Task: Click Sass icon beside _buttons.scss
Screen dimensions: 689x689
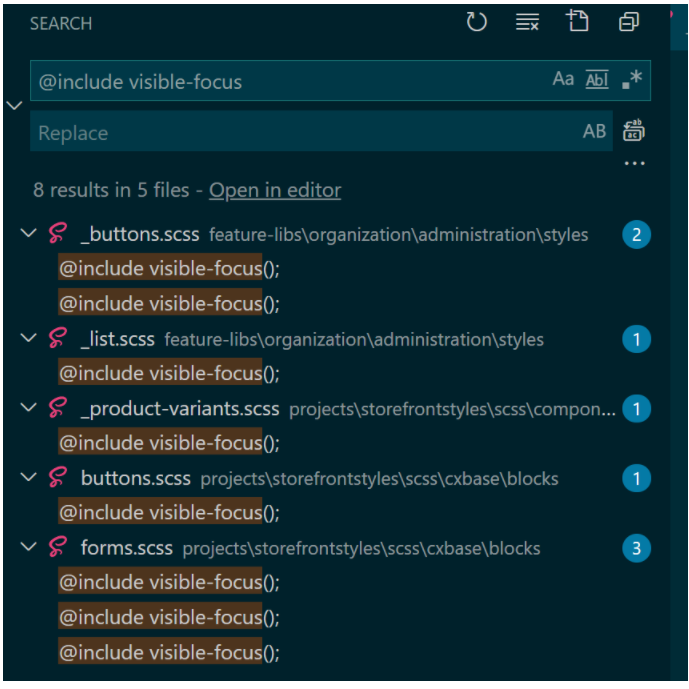Action: click(58, 233)
